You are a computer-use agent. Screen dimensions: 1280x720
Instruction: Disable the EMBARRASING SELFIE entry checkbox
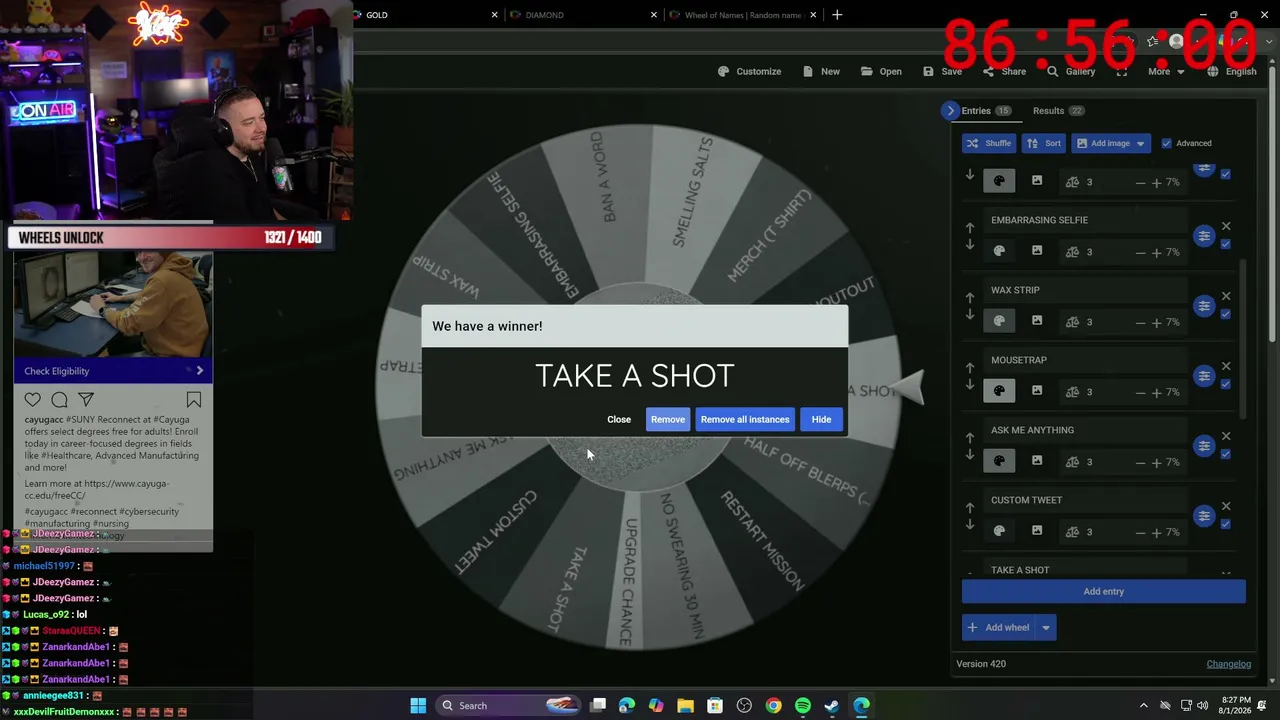pos(1226,244)
